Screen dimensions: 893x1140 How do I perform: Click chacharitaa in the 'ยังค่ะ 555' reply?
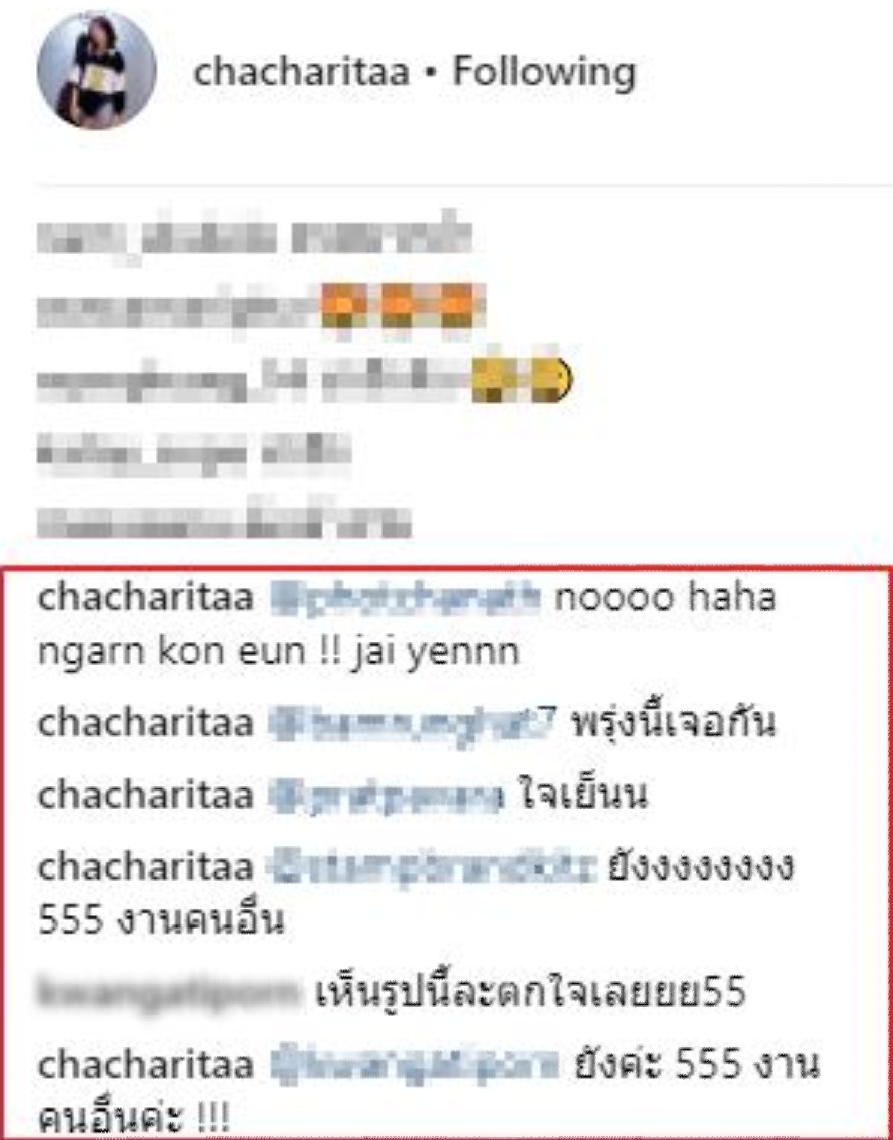(145, 1065)
